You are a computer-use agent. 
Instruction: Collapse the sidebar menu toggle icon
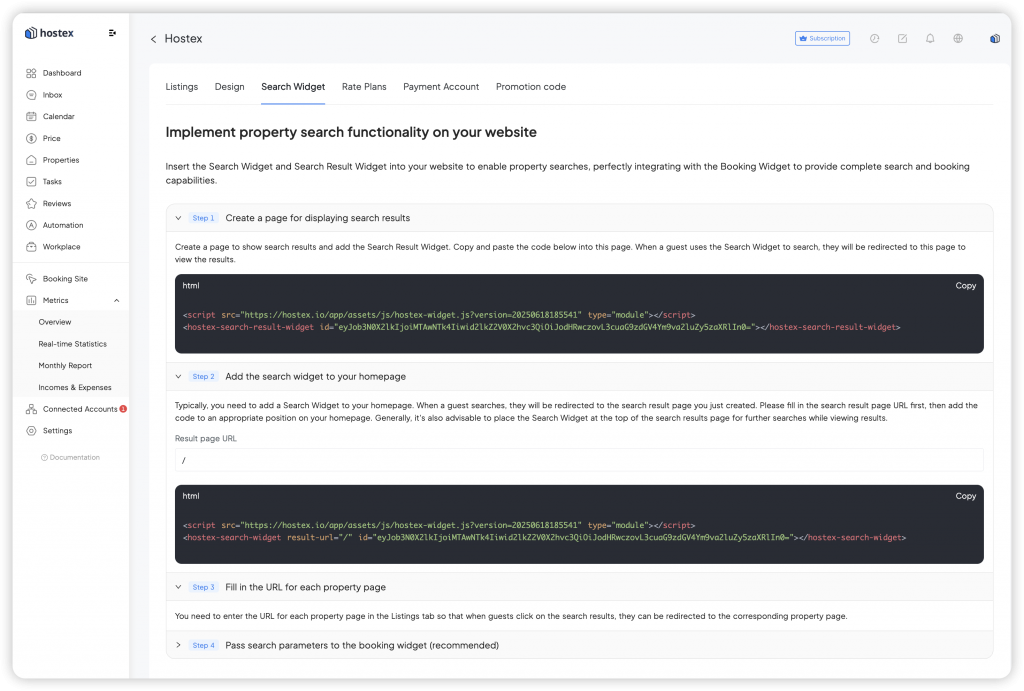coord(112,33)
